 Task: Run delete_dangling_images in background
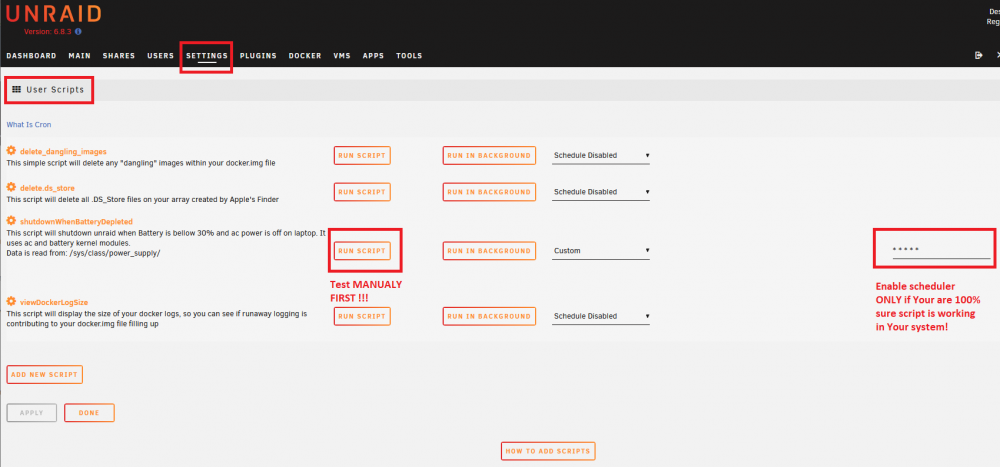tap(489, 156)
